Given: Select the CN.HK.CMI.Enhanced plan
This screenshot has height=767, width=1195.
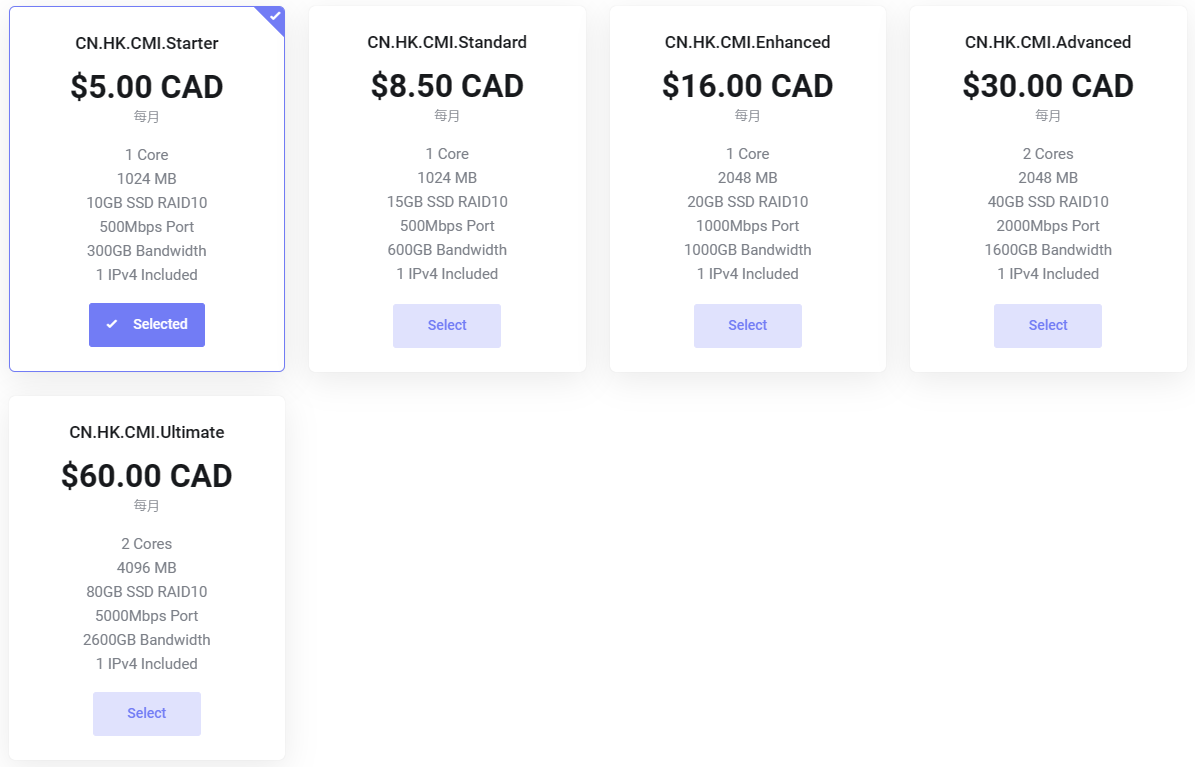Looking at the screenshot, I should tap(748, 326).
